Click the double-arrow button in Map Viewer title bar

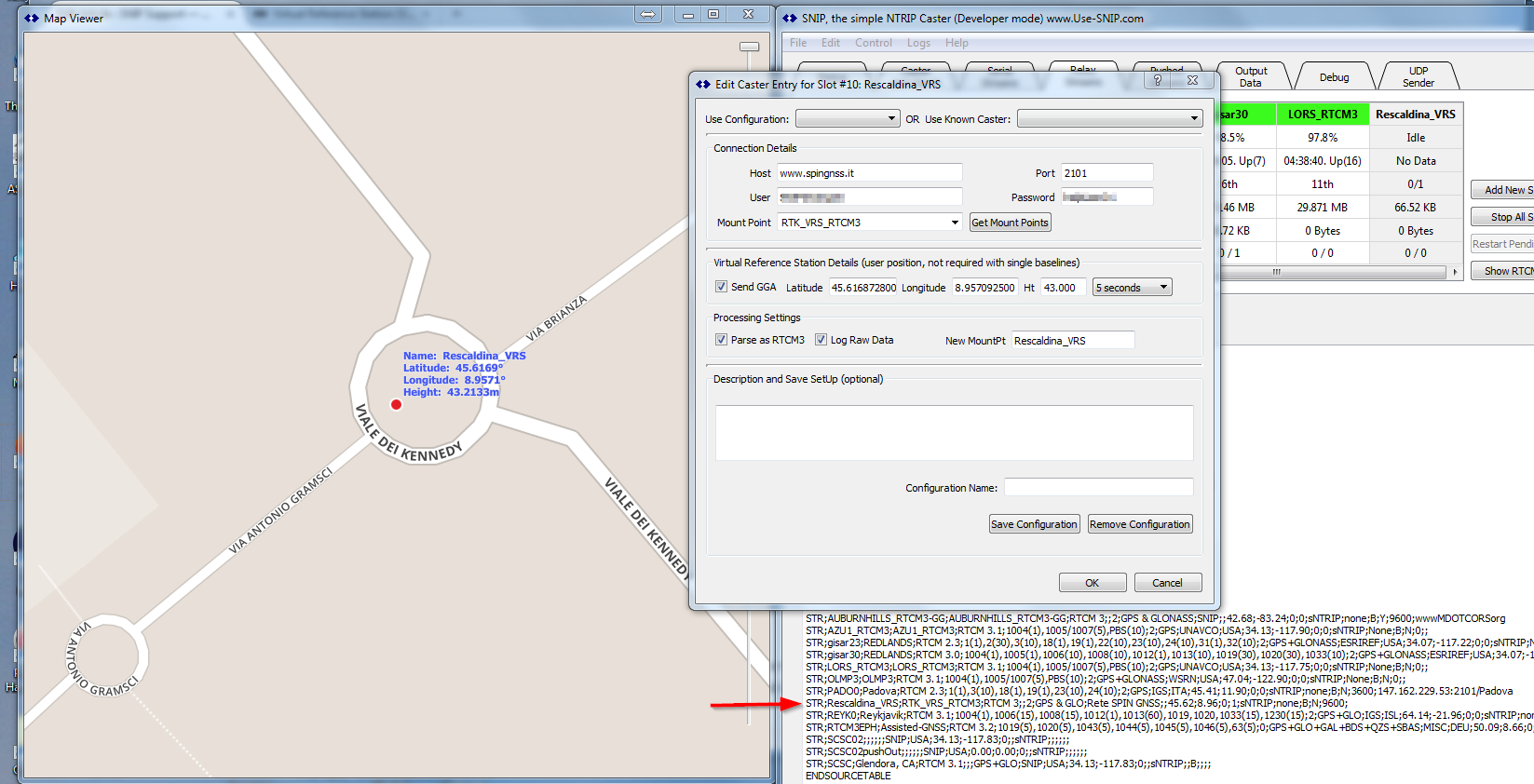click(x=648, y=15)
